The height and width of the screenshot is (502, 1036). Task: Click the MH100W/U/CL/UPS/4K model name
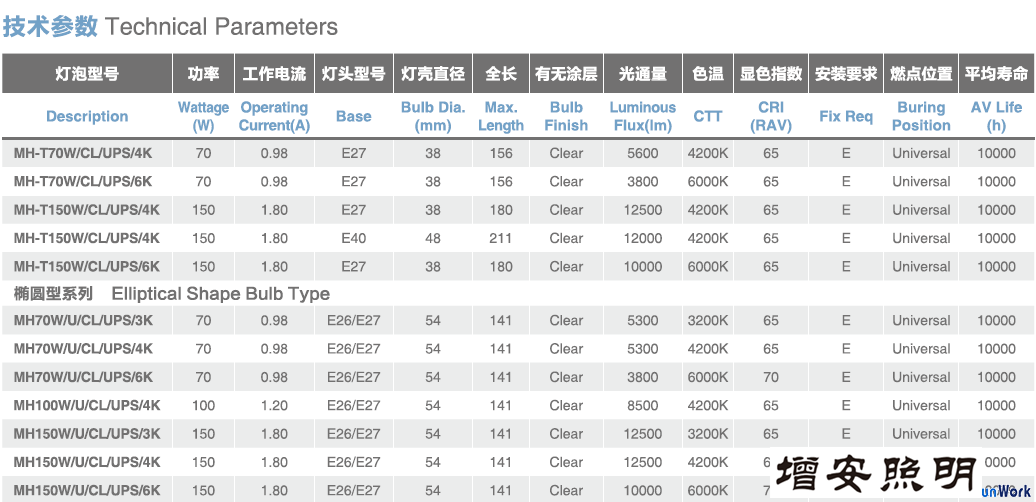[x=87, y=406]
